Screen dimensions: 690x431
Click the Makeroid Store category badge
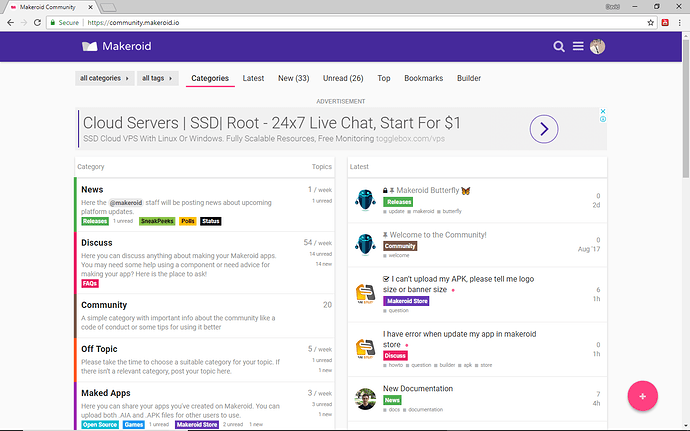coord(406,300)
